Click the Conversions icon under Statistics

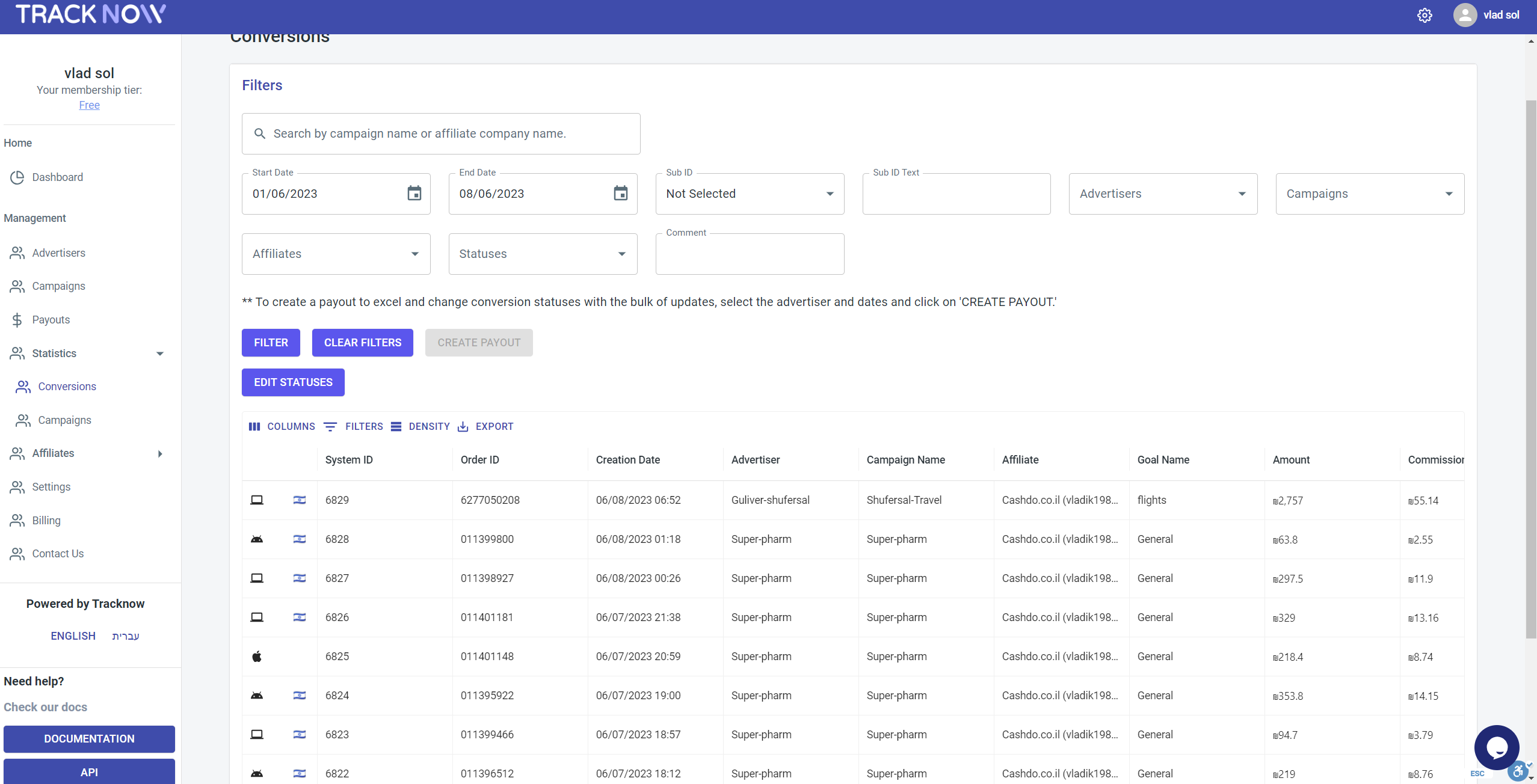[x=23, y=387]
